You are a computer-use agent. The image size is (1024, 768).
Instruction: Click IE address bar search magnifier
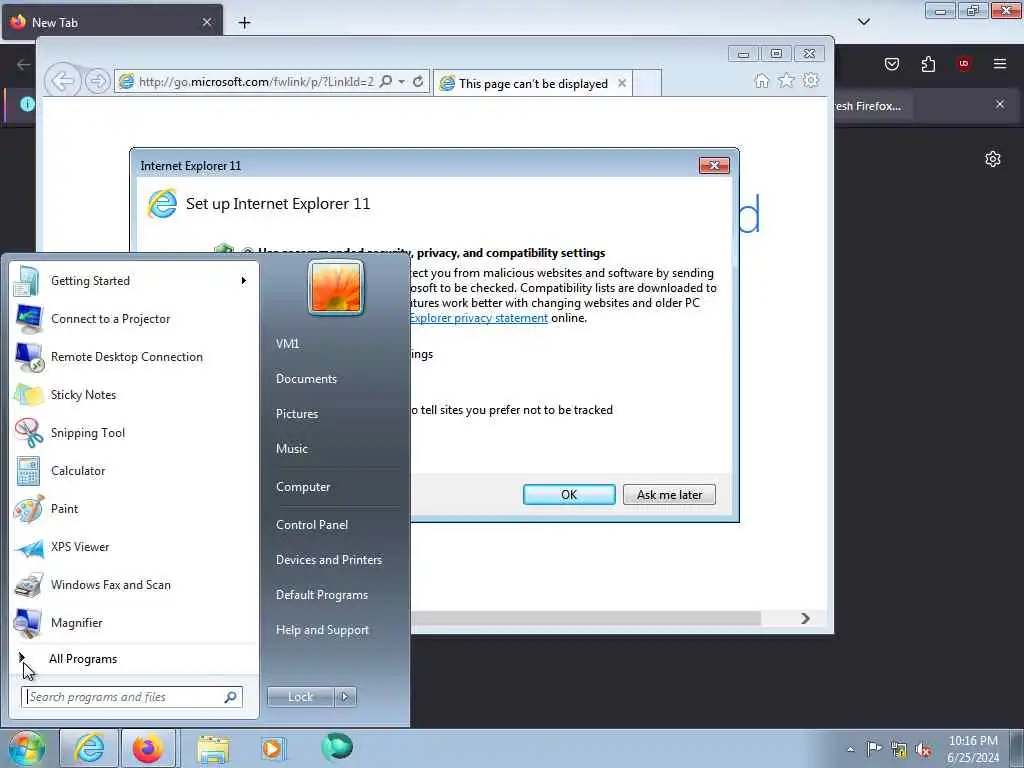pyautogui.click(x=386, y=82)
